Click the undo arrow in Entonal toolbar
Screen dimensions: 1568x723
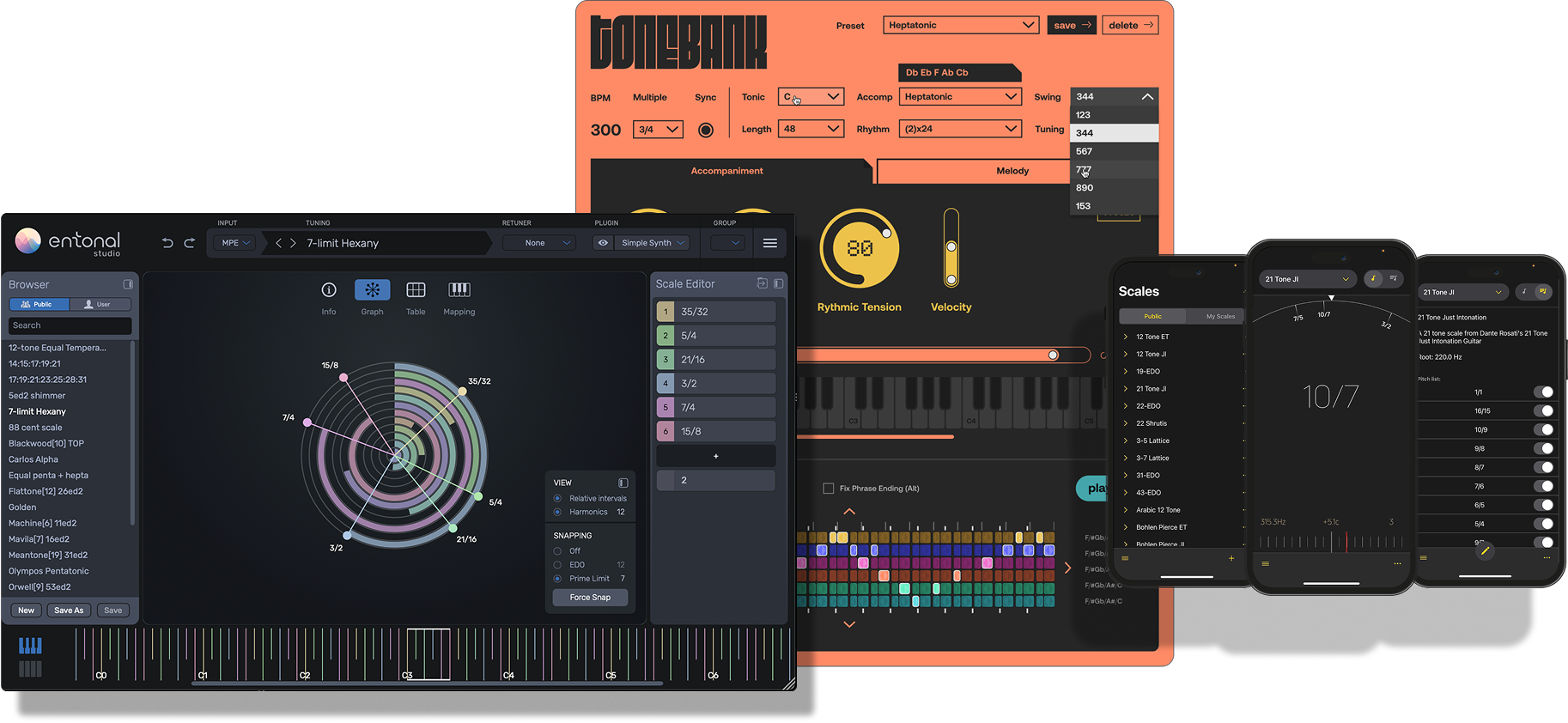pos(167,243)
